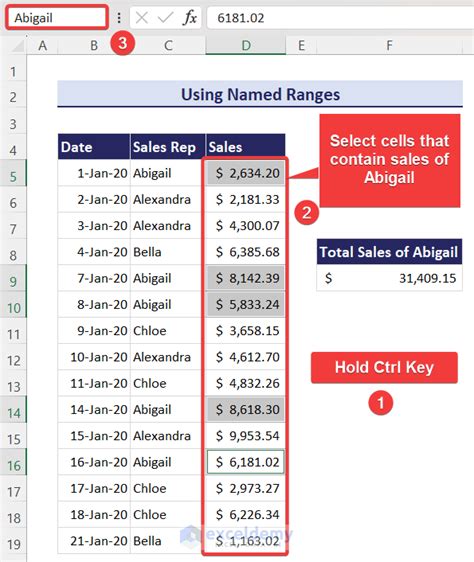Click the Sales Rep header cell

coord(168,147)
